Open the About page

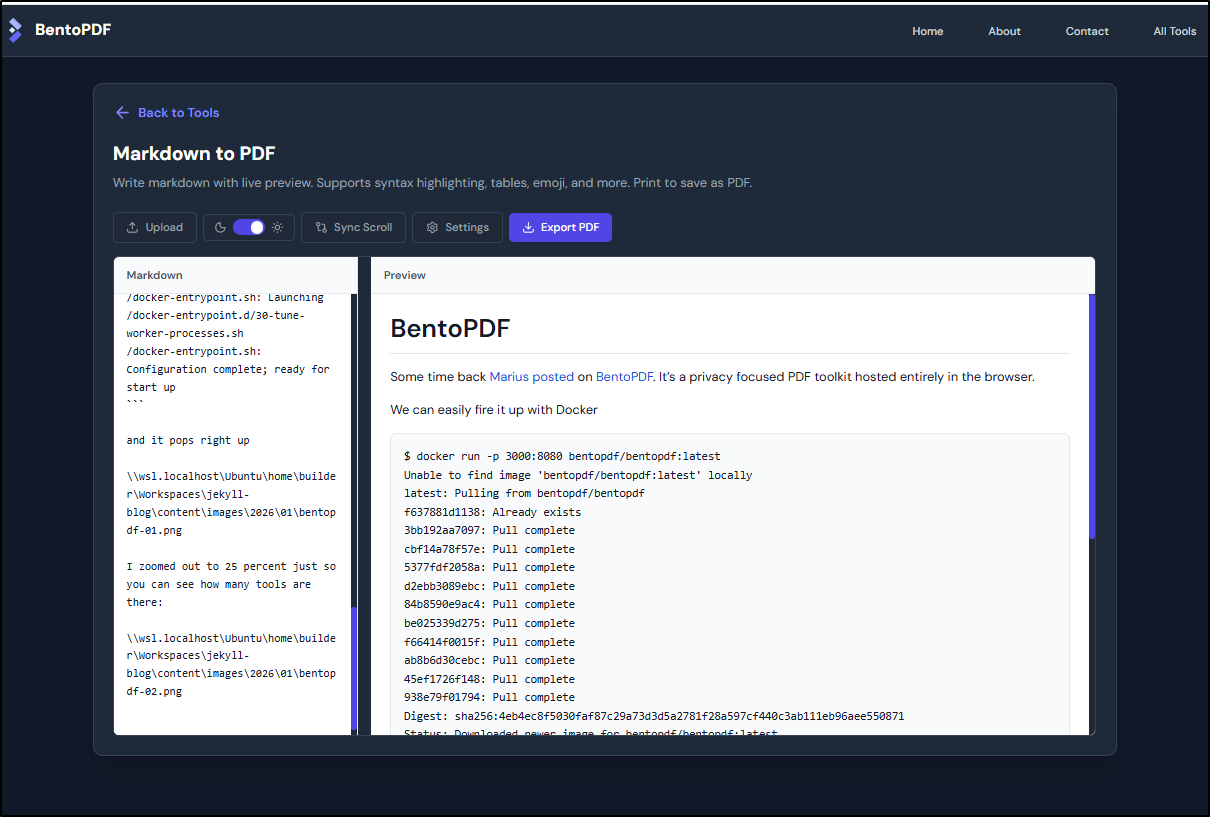[1004, 31]
